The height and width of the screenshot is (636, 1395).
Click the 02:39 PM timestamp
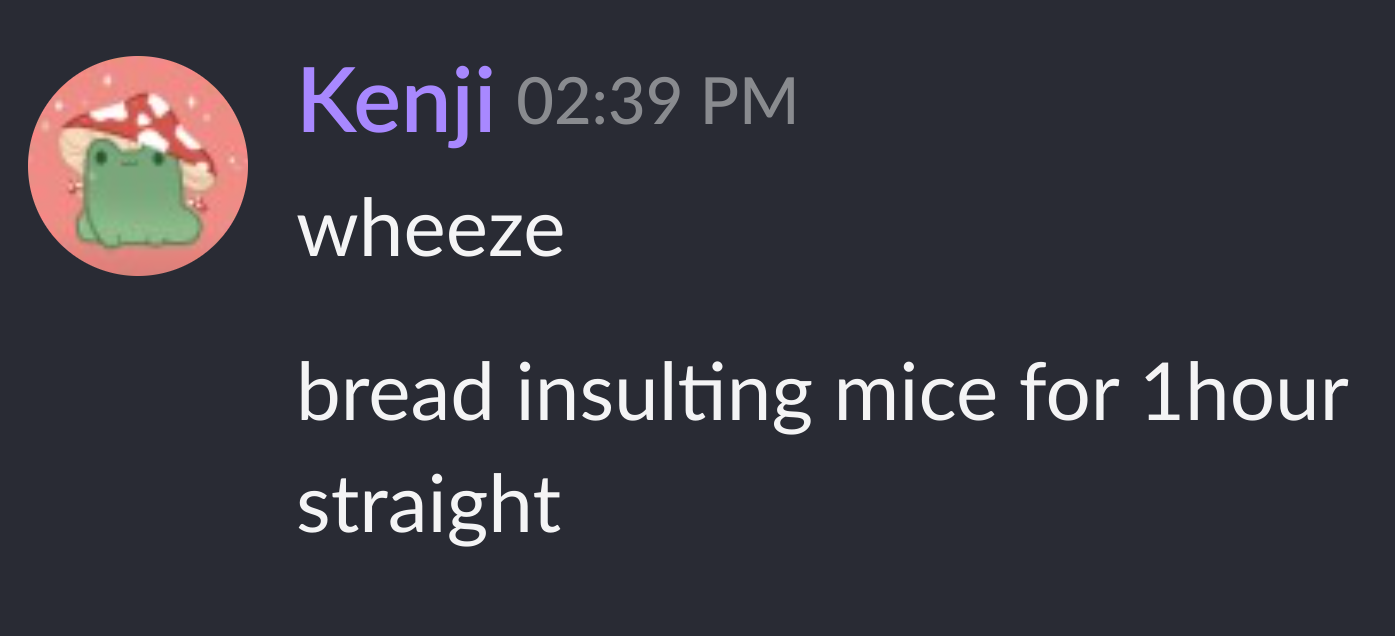(657, 102)
